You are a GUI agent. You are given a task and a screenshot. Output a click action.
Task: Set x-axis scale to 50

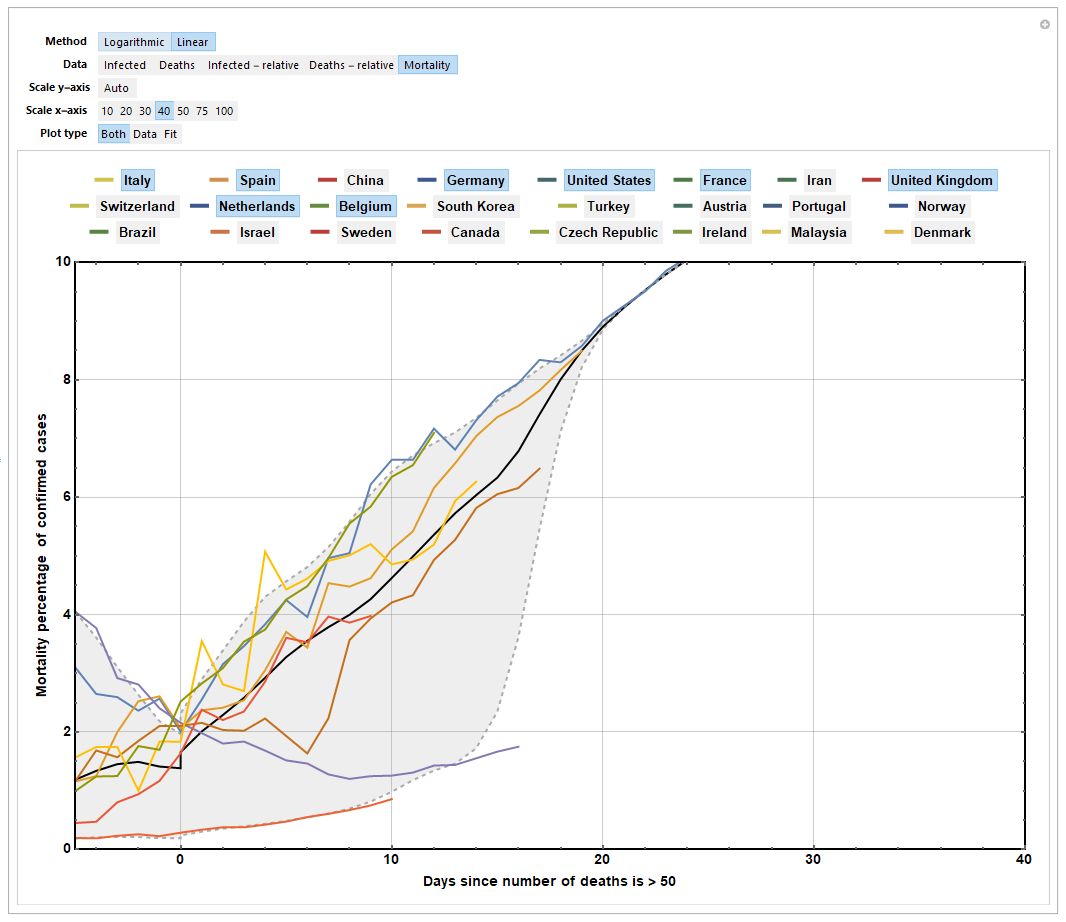click(x=184, y=112)
